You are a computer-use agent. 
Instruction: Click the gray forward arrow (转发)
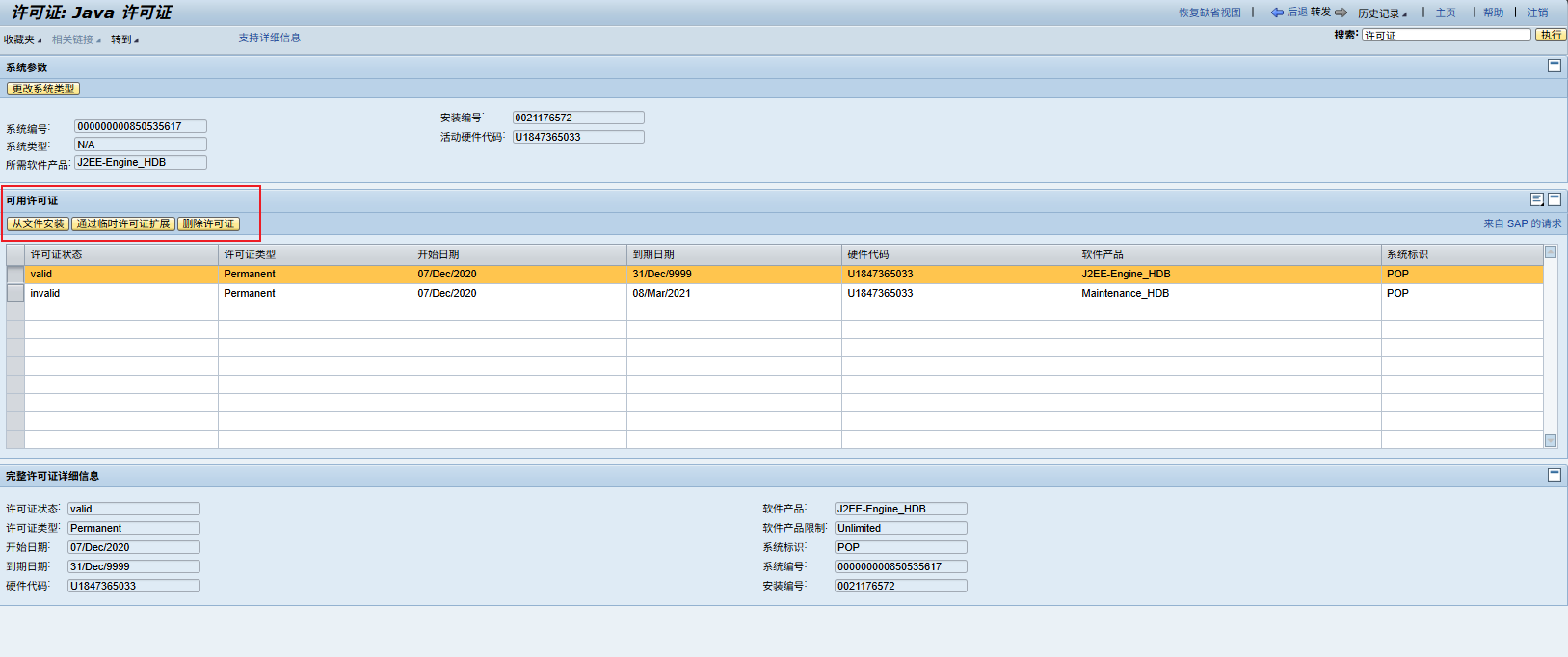click(1341, 13)
